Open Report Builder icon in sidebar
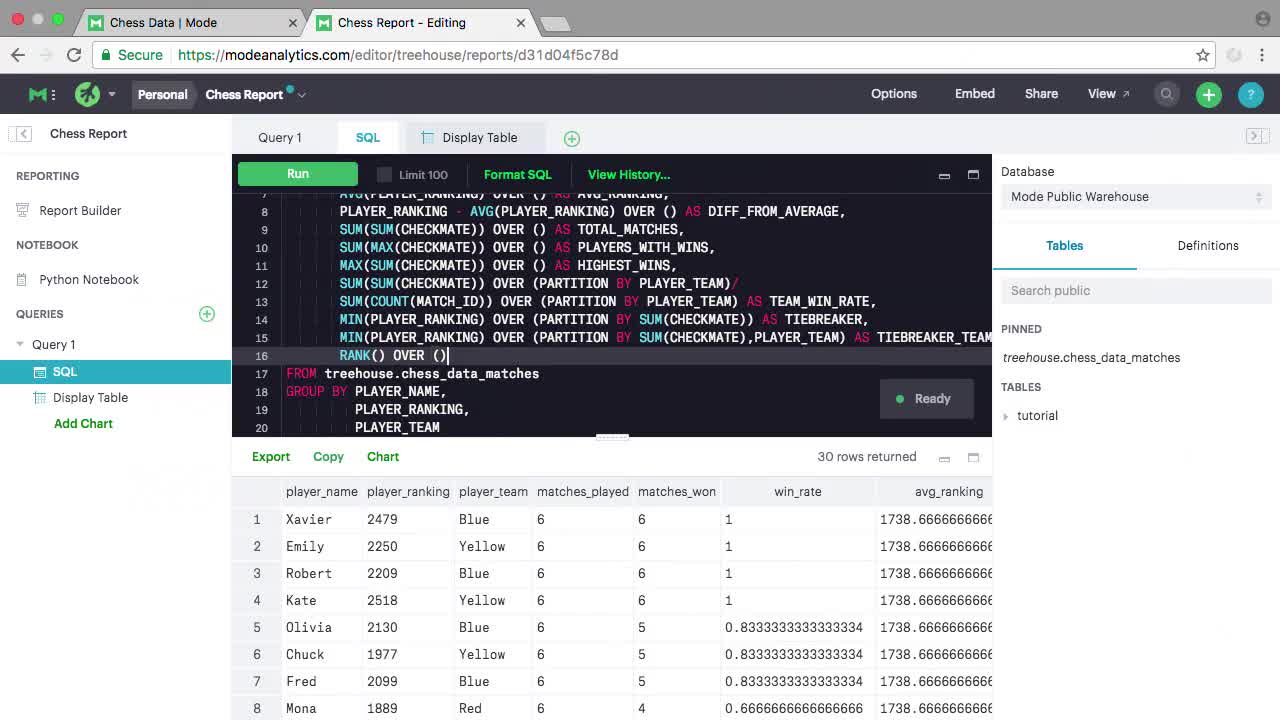 pyautogui.click(x=23, y=210)
